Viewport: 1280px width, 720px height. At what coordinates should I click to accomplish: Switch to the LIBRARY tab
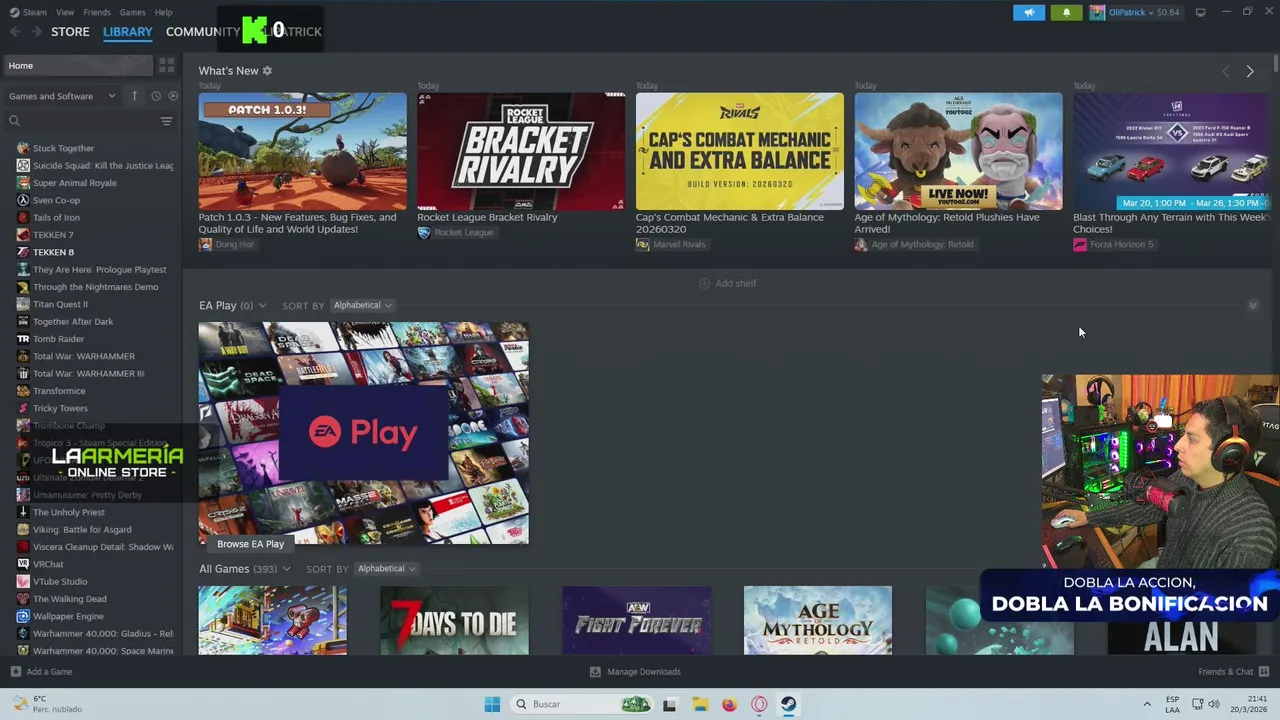click(127, 32)
